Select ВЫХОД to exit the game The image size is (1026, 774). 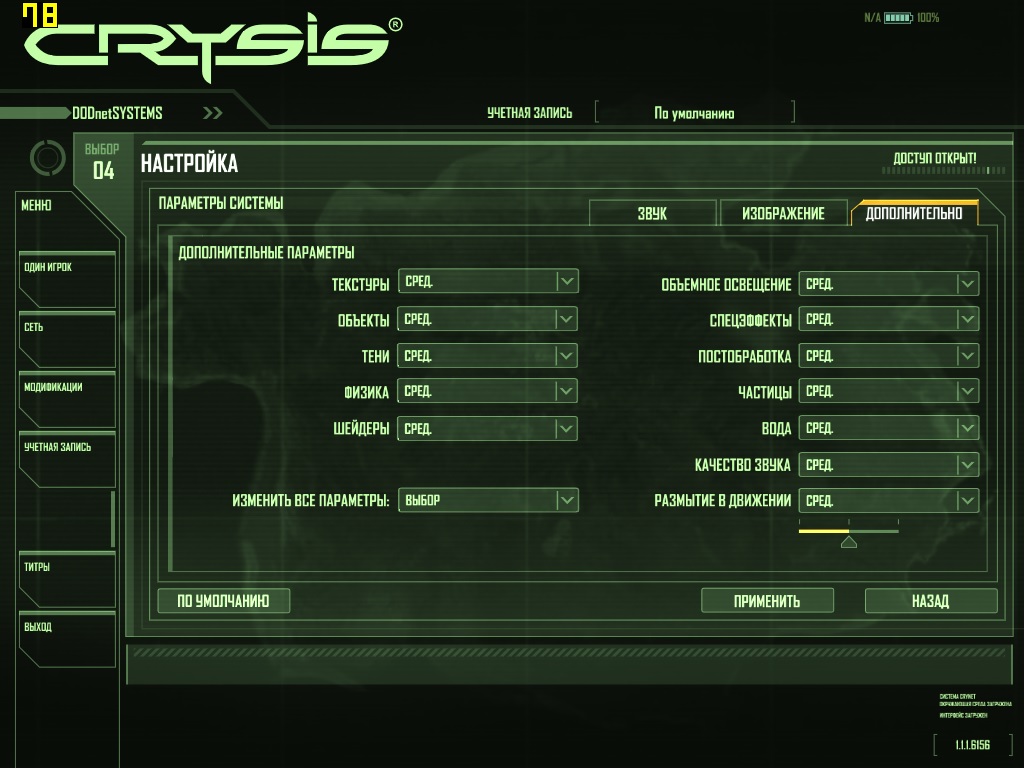(x=67, y=640)
